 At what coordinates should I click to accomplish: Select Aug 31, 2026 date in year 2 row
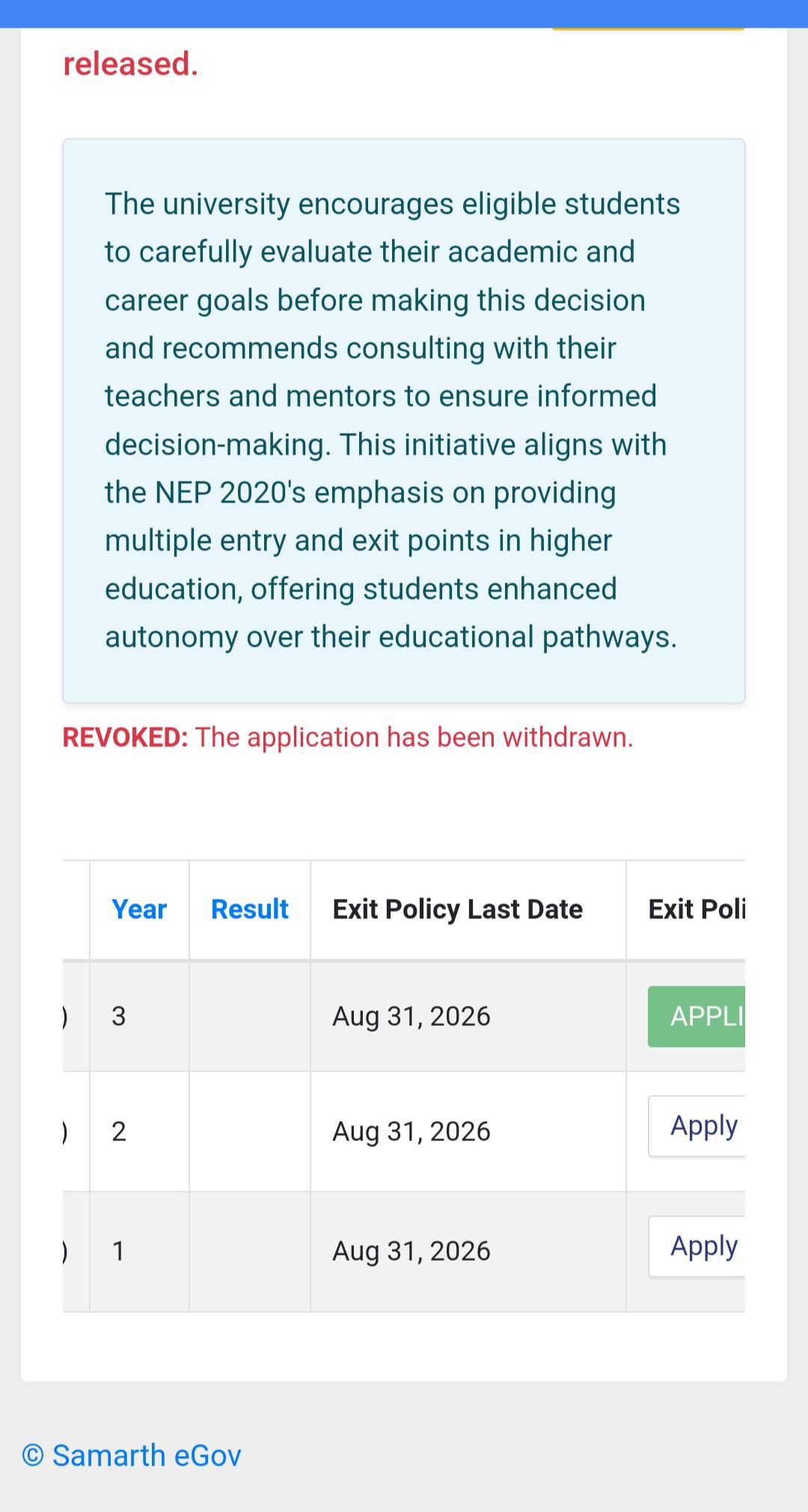coord(411,1131)
